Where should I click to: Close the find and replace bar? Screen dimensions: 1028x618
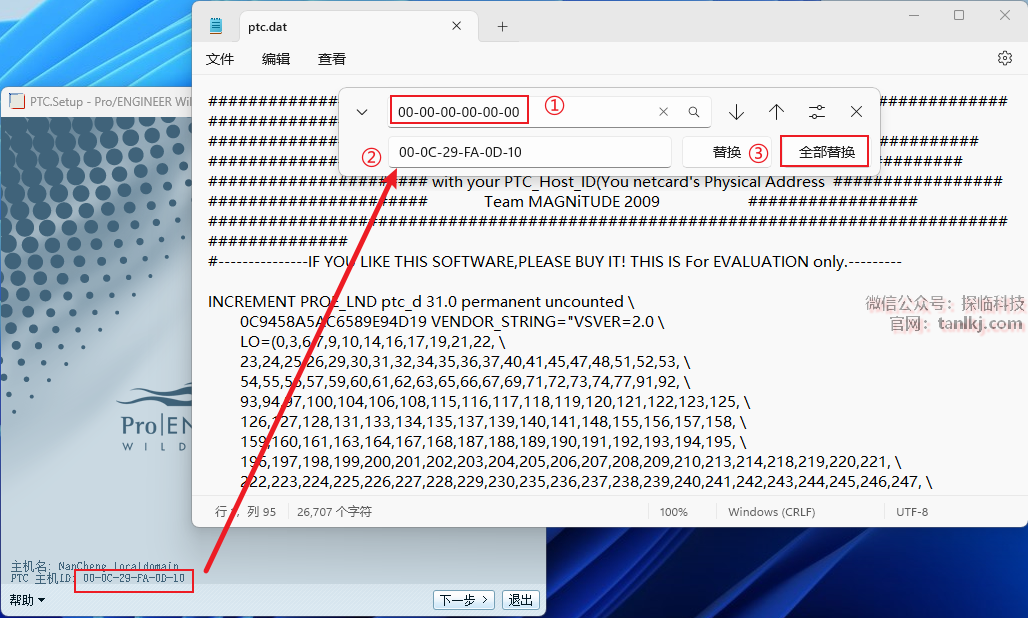(856, 112)
